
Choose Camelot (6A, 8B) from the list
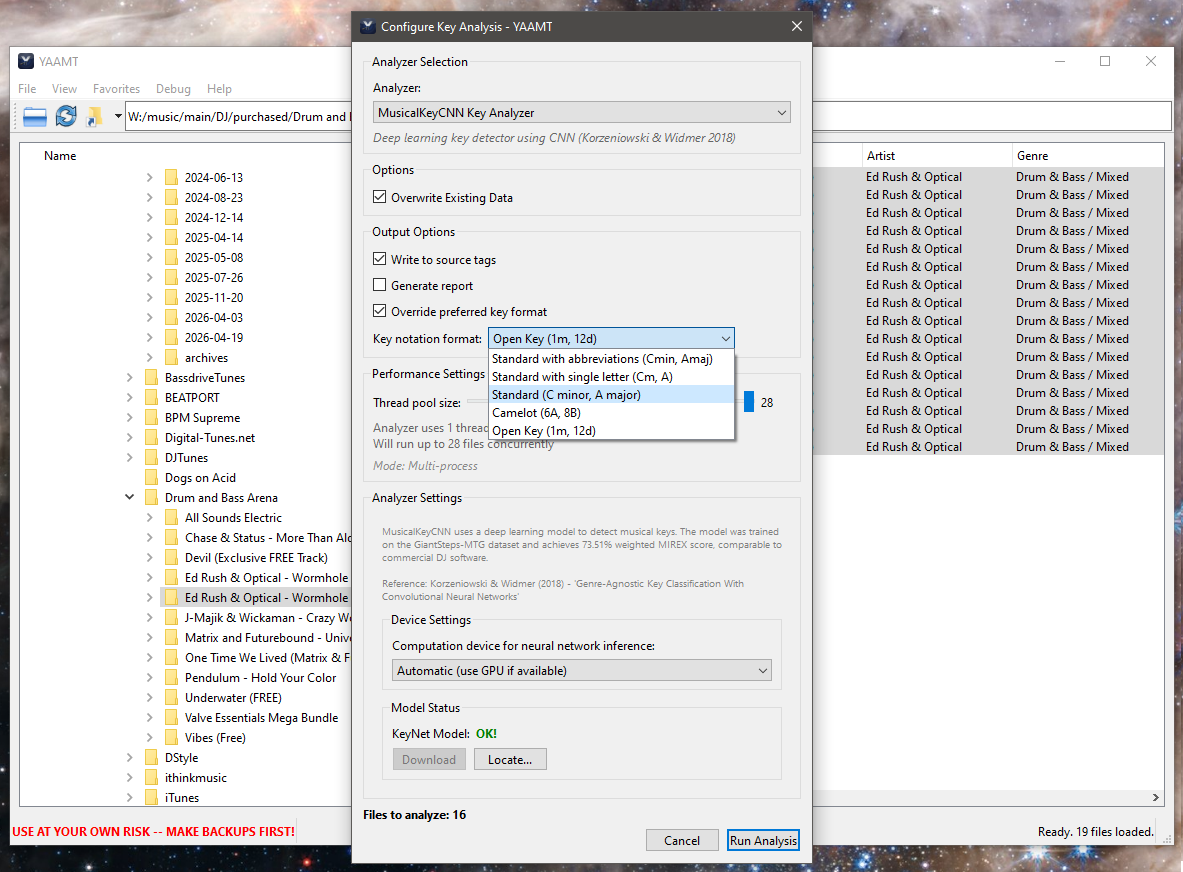coord(611,413)
